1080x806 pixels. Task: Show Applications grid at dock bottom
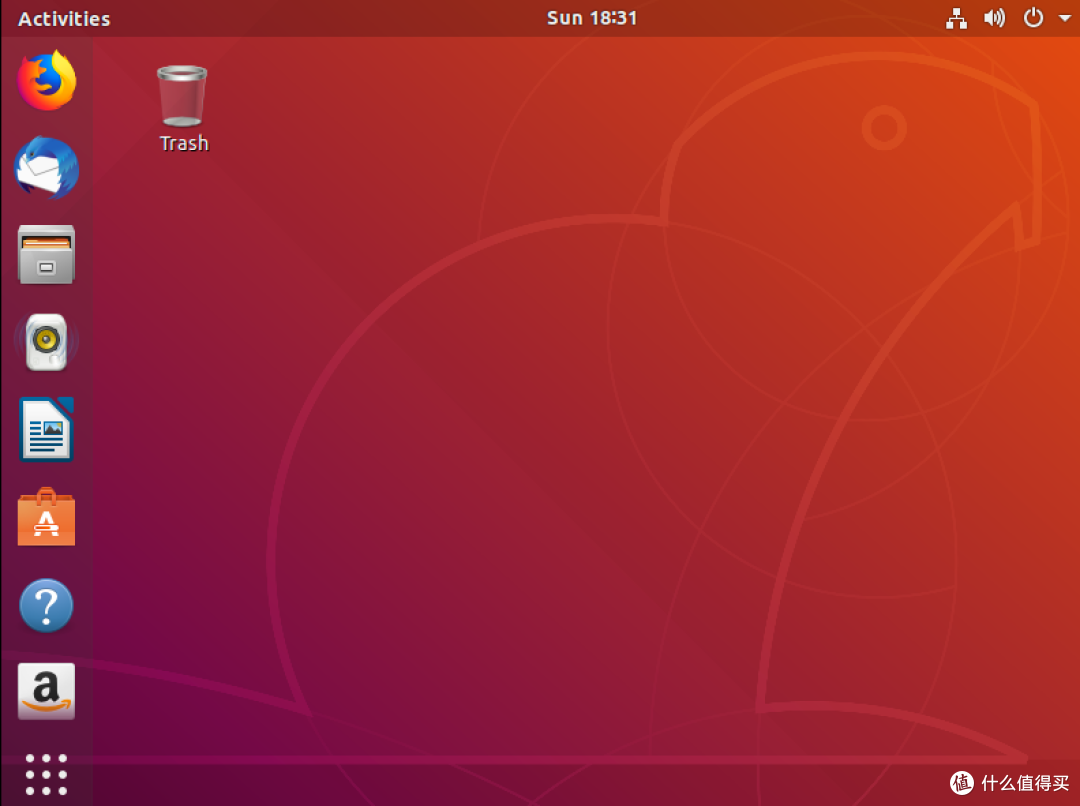coord(46,774)
